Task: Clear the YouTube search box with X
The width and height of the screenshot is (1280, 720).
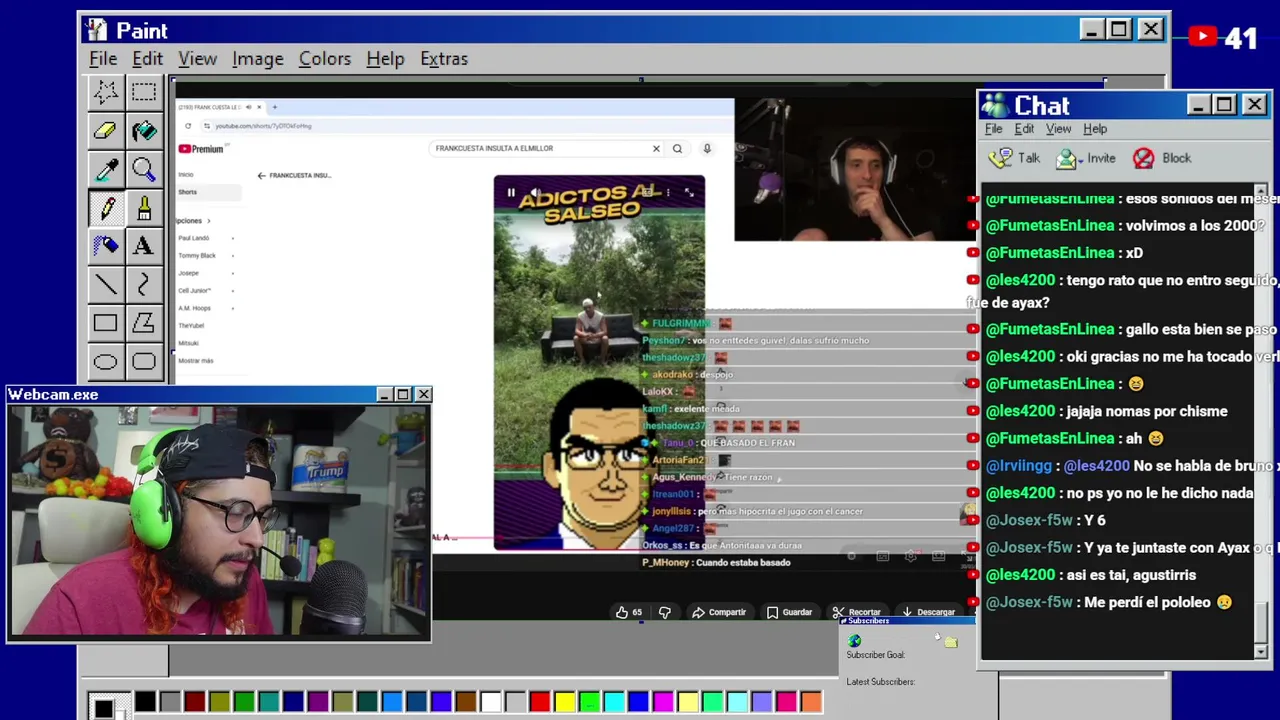Action: [x=656, y=148]
